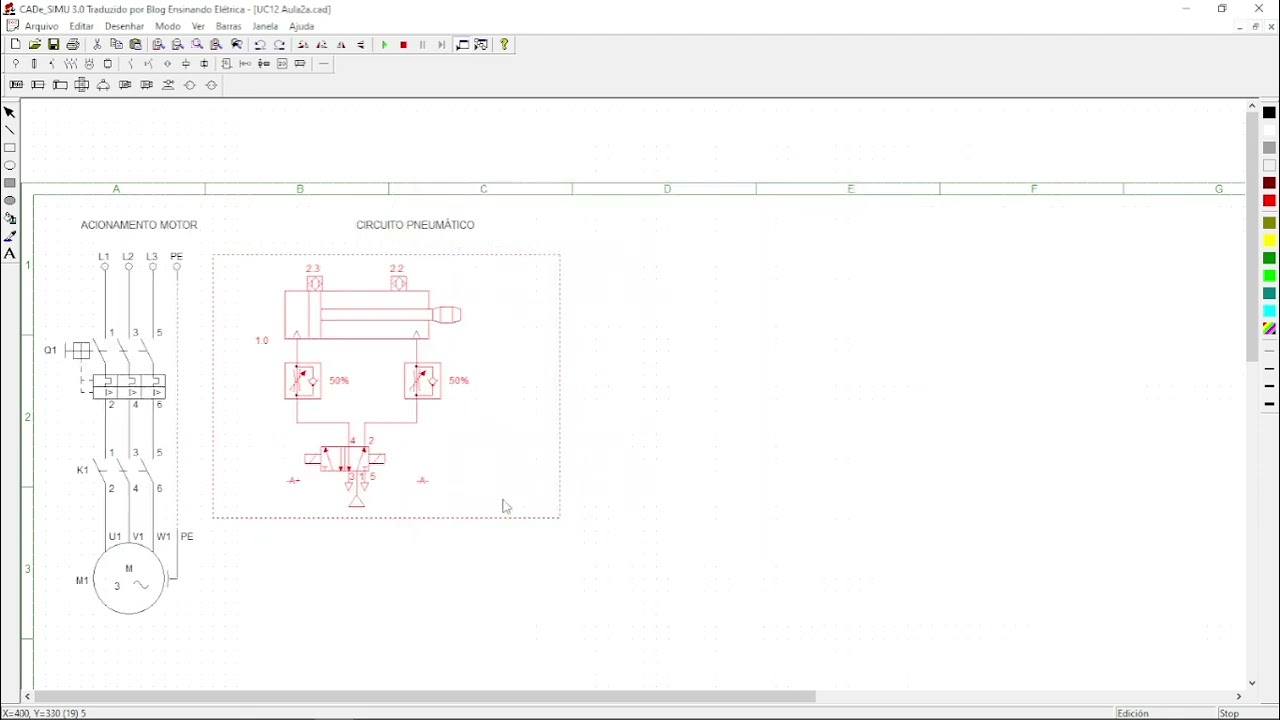The width and height of the screenshot is (1280, 720).
Task: Open the Barras menu
Action: coord(228,26)
